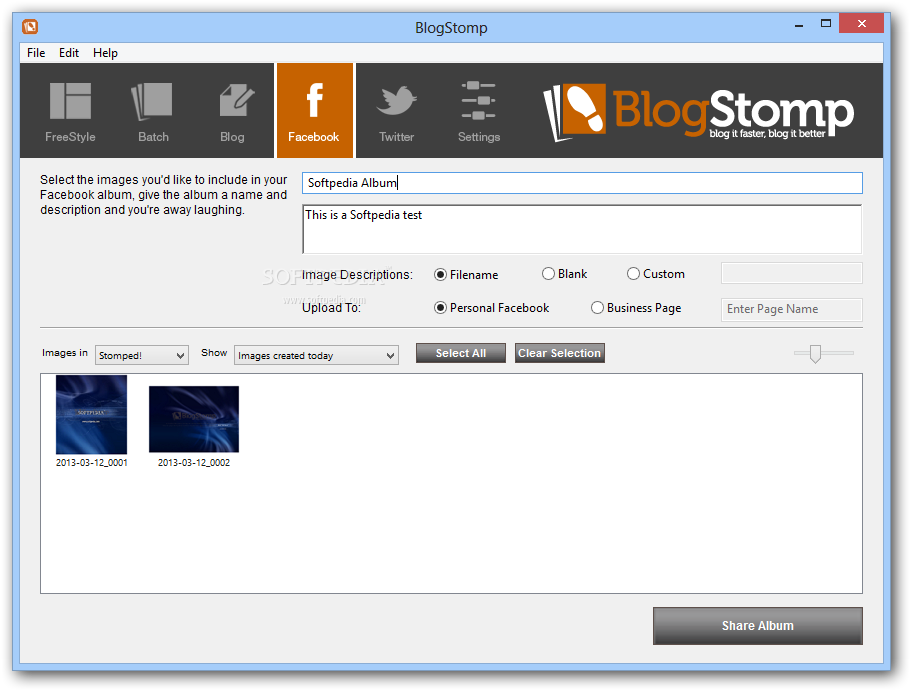
Task: Minimize the BlogStomp window
Action: coord(799,25)
